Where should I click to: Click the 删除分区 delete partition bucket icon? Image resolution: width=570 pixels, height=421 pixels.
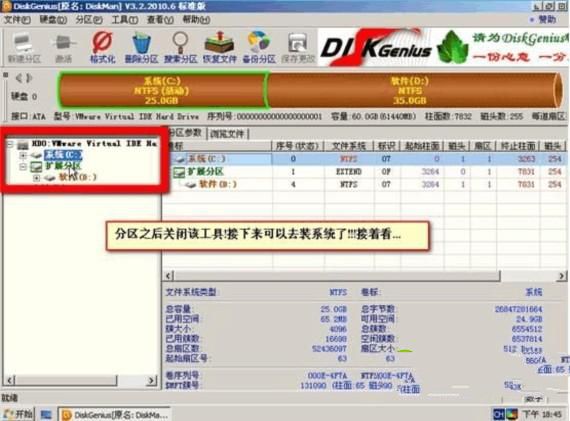coord(141,47)
